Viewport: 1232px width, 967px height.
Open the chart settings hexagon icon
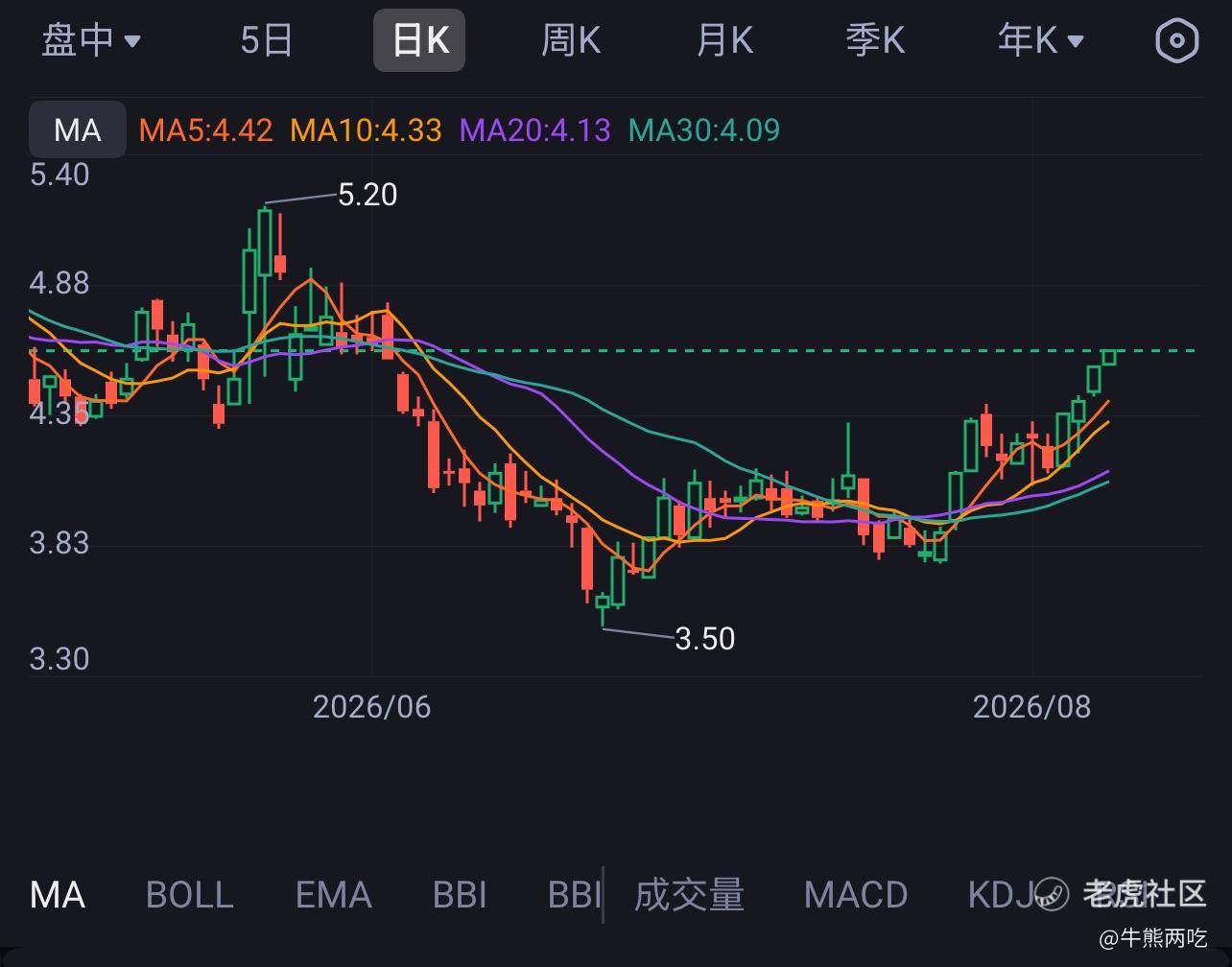click(1177, 40)
